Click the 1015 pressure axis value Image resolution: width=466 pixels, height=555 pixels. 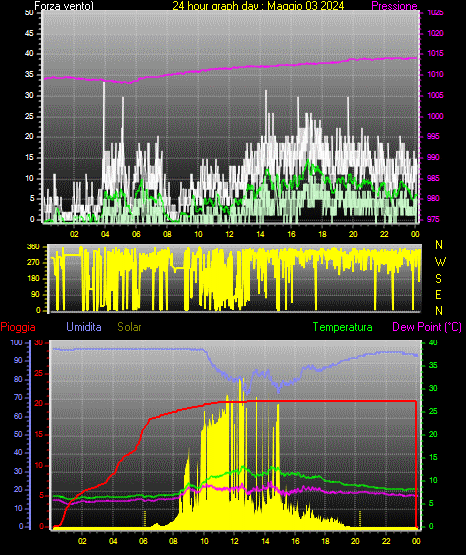click(x=436, y=54)
